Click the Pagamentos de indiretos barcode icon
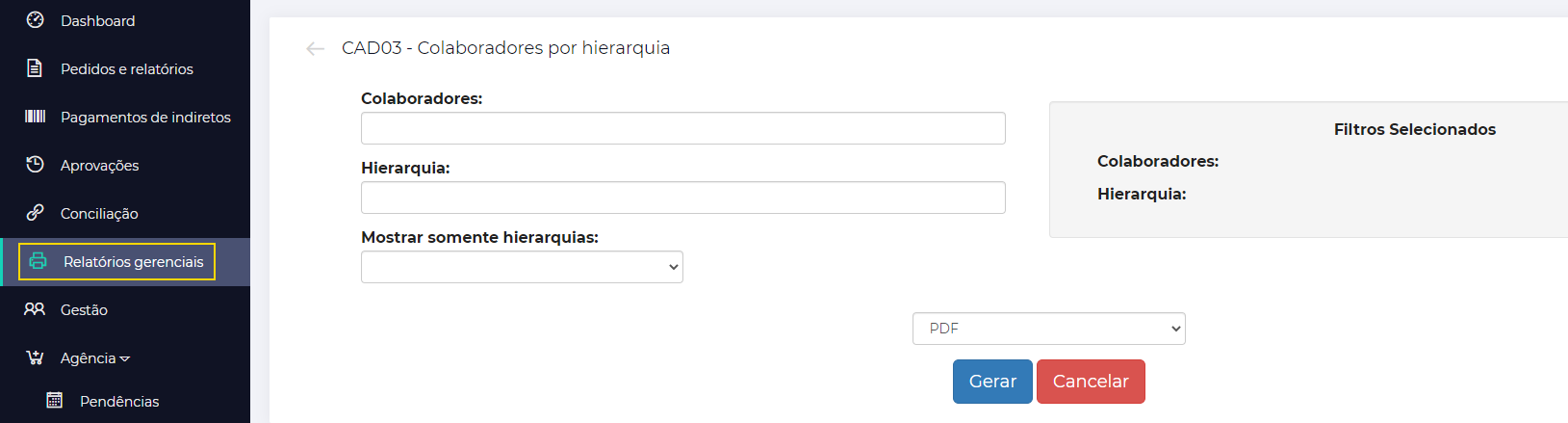Viewport: 1568px width, 423px height. click(35, 117)
